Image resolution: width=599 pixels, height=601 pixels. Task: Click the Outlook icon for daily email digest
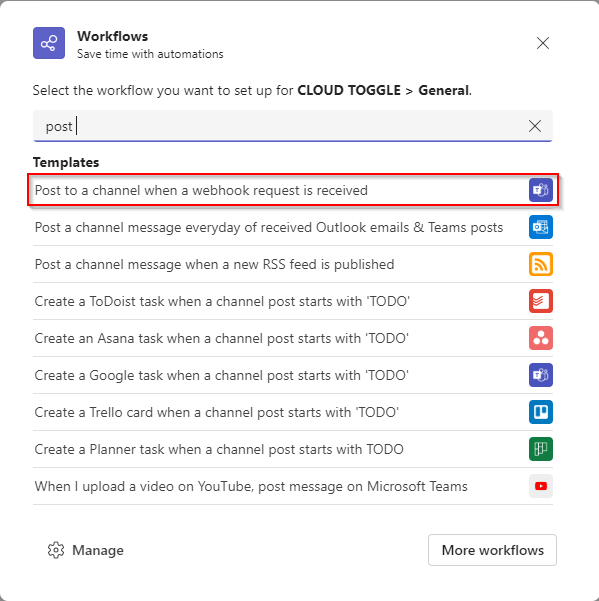[541, 227]
